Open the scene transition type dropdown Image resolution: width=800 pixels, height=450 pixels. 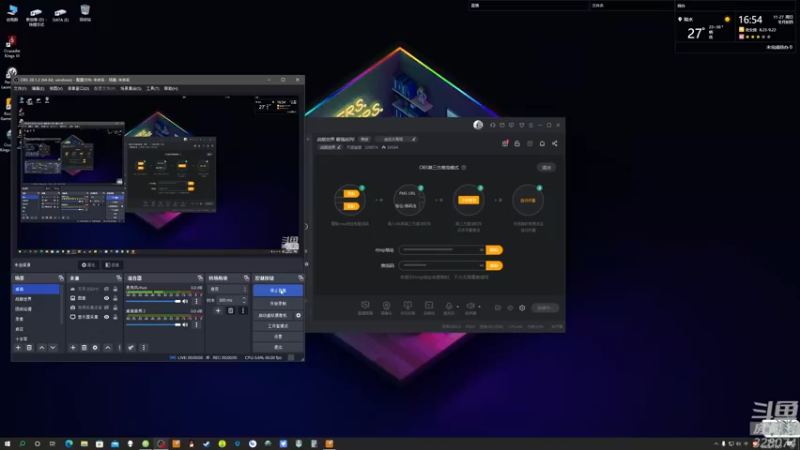tap(228, 289)
